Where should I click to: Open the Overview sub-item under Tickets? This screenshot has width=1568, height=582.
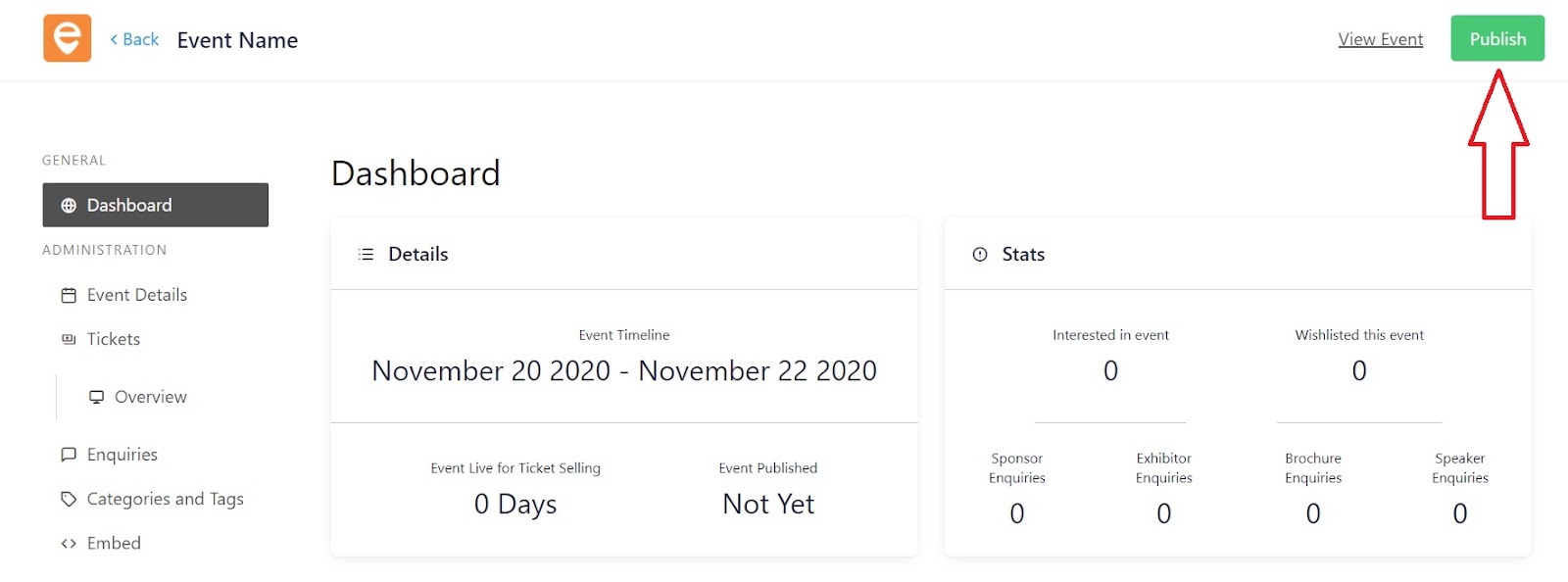pos(150,397)
